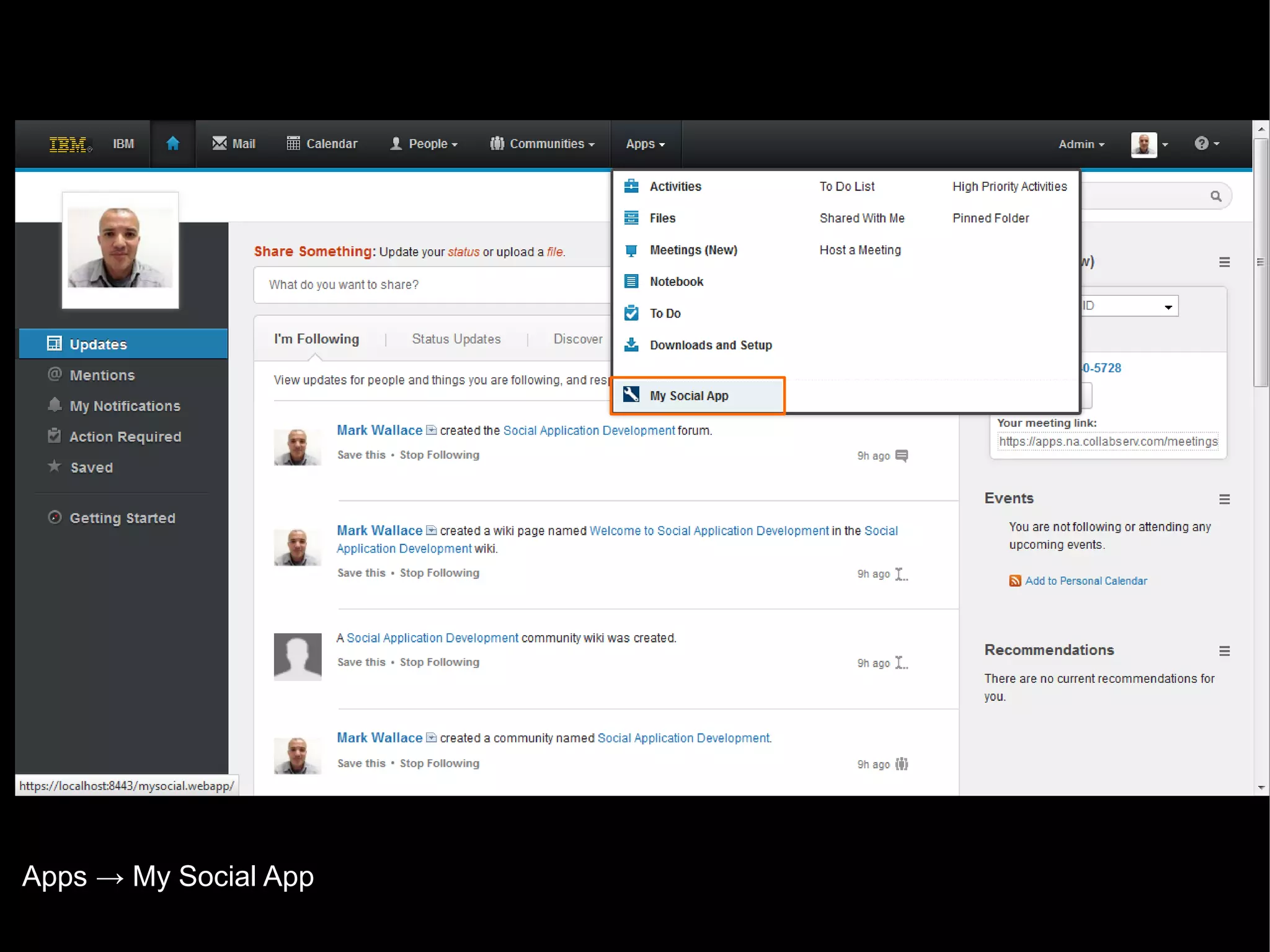Screen dimensions: 1270x952
Task: Click the anonymous gray avatar thumbnail
Action: tap(298, 657)
